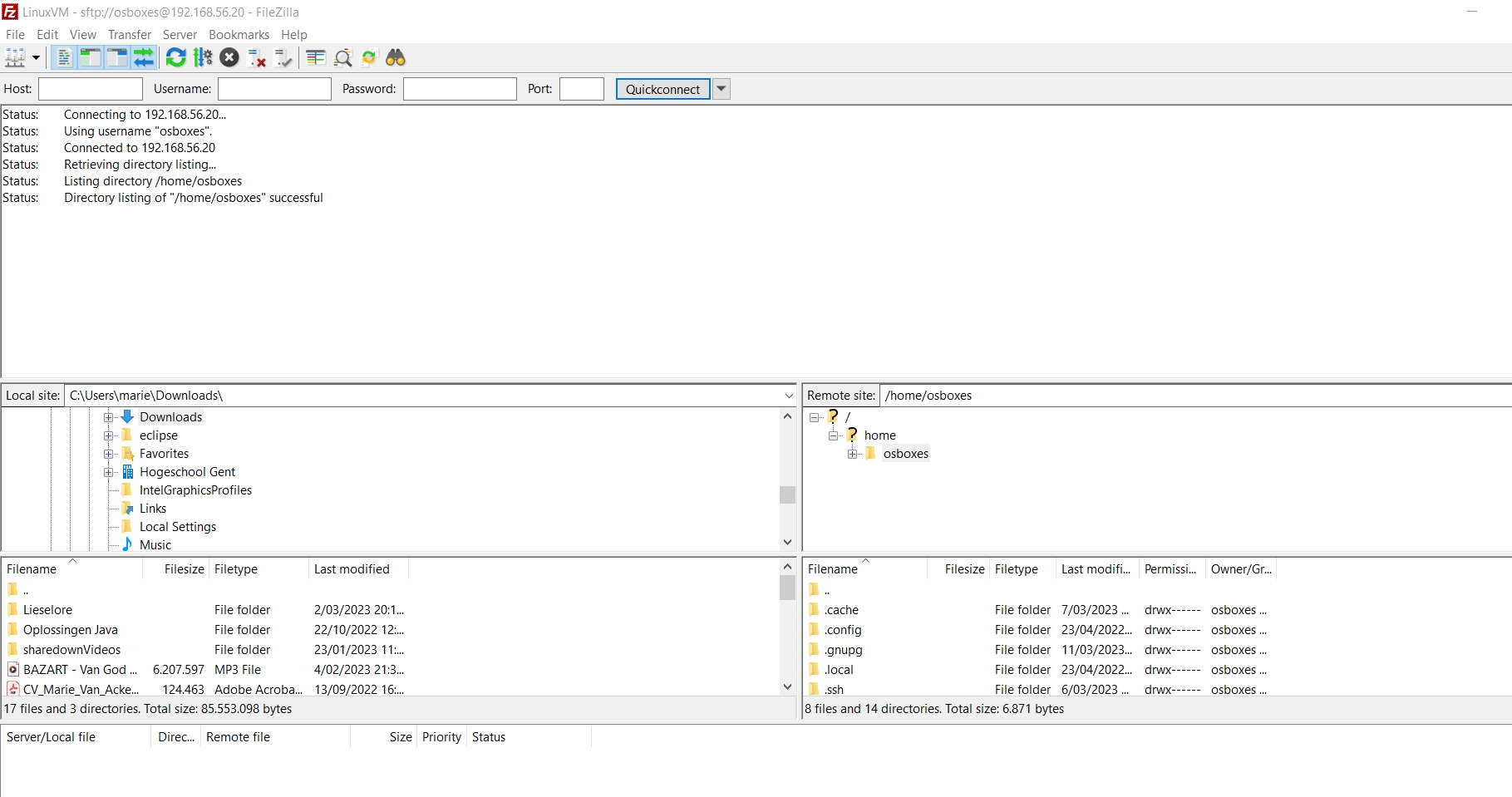Toggle local directory tree display
Screen dimensions: 1512x797
pyautogui.click(x=90, y=57)
